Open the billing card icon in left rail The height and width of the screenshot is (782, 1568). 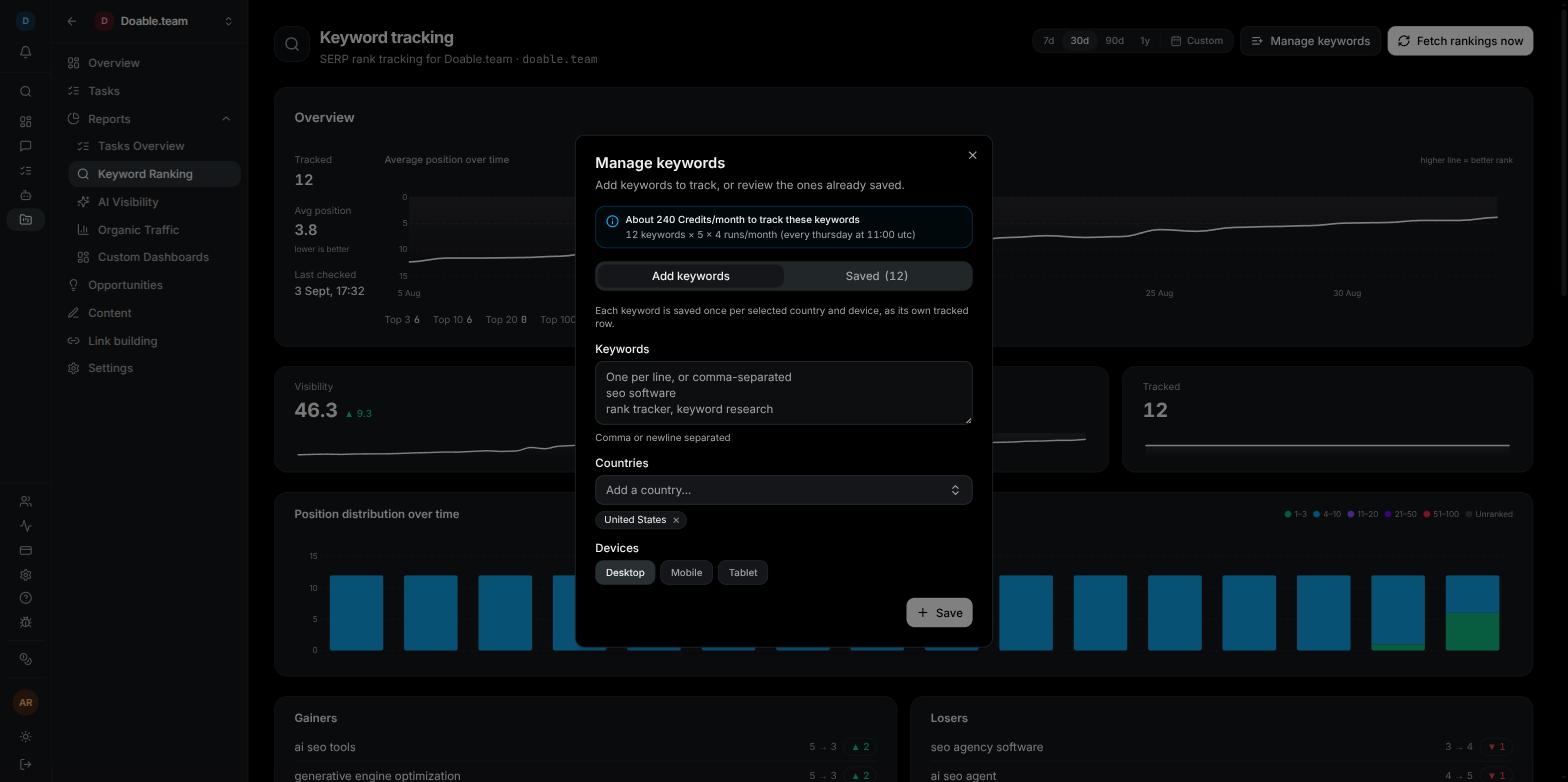point(26,550)
